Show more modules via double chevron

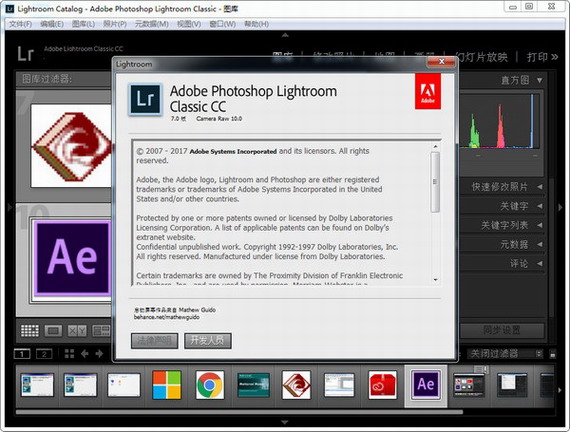pyautogui.click(x=554, y=57)
